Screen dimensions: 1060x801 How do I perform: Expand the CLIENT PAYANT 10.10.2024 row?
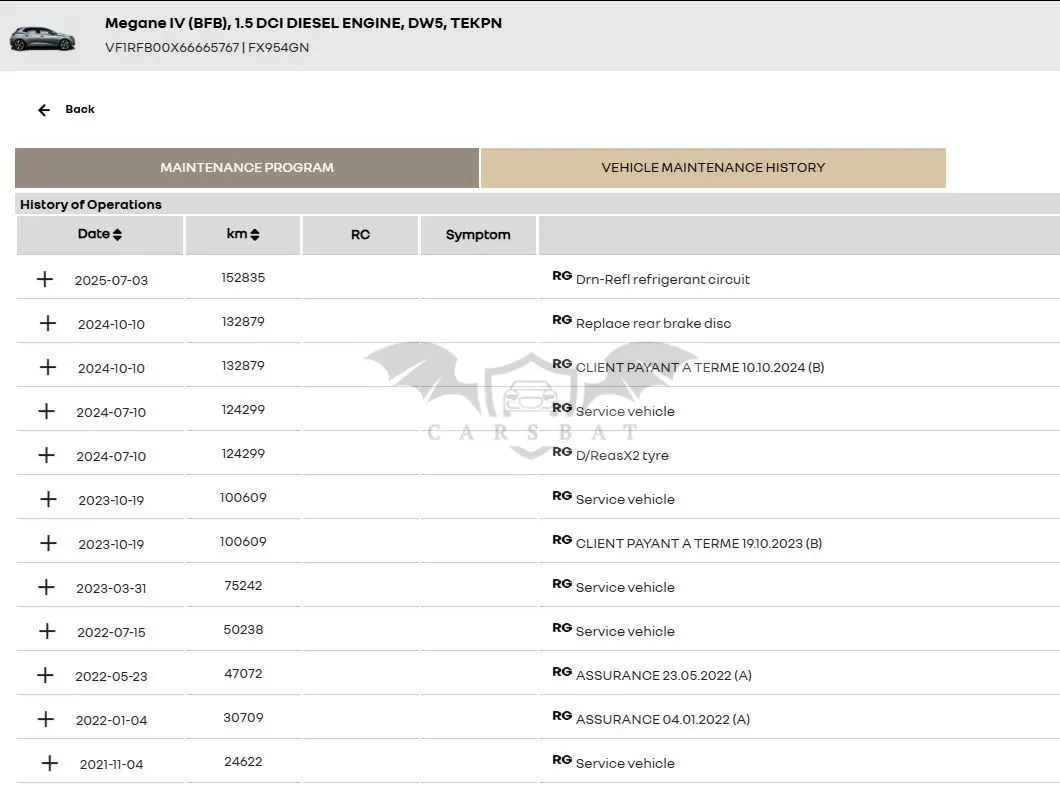coord(47,367)
